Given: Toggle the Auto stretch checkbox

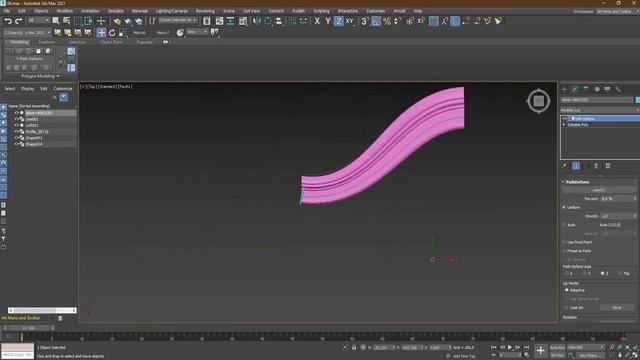Looking at the screenshot, I should pyautogui.click(x=564, y=224).
